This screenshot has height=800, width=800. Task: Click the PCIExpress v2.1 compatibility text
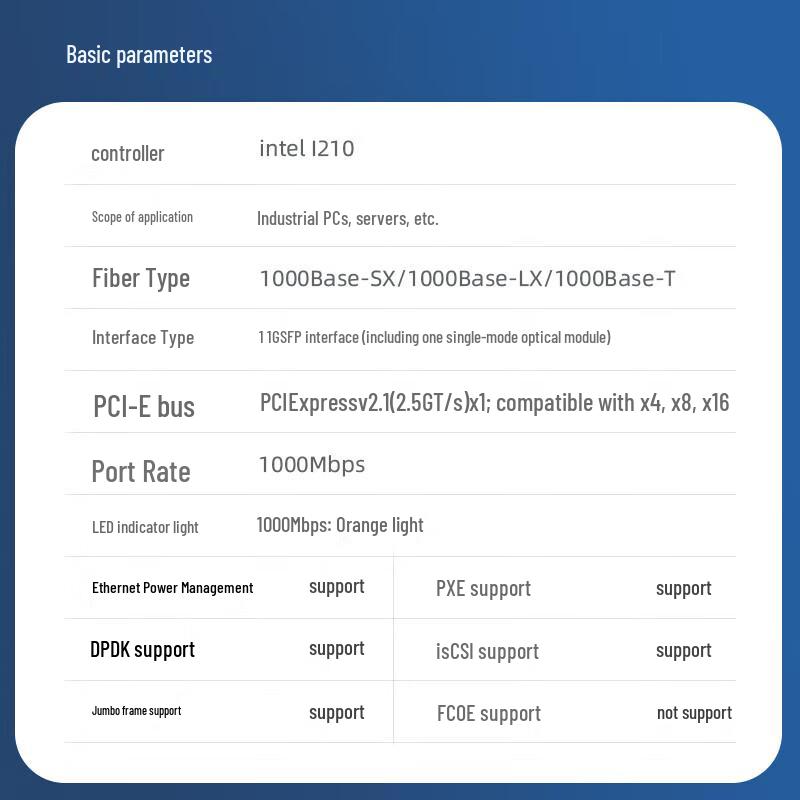pos(494,403)
